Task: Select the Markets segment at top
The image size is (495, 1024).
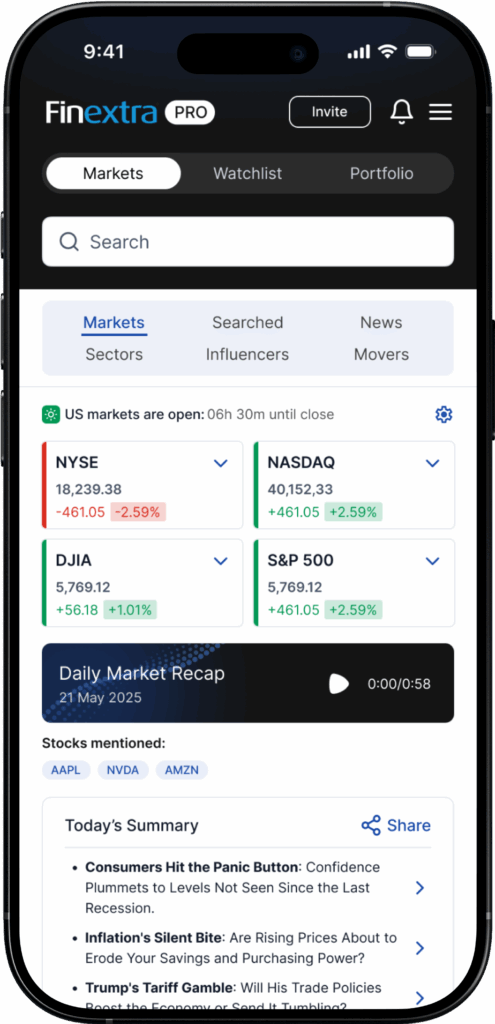Action: [x=113, y=174]
